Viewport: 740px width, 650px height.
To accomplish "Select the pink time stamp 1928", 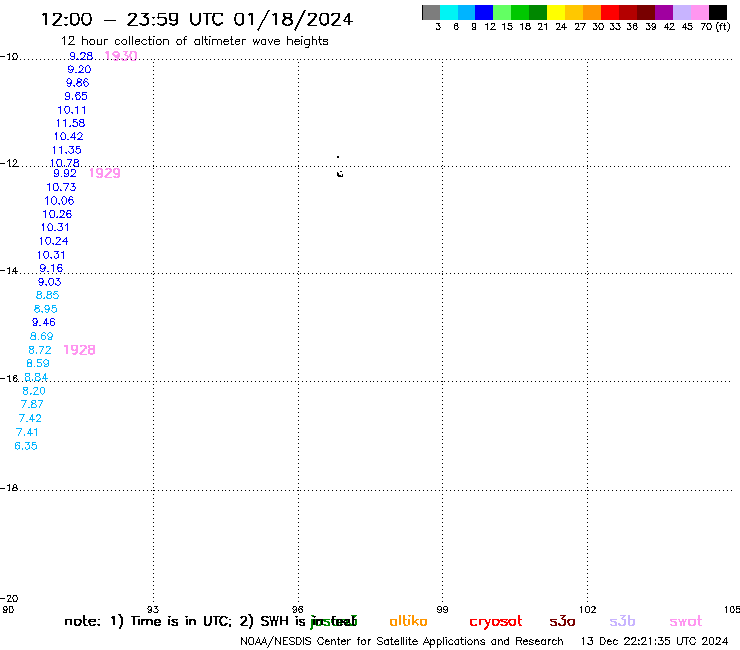I will click(x=79, y=350).
